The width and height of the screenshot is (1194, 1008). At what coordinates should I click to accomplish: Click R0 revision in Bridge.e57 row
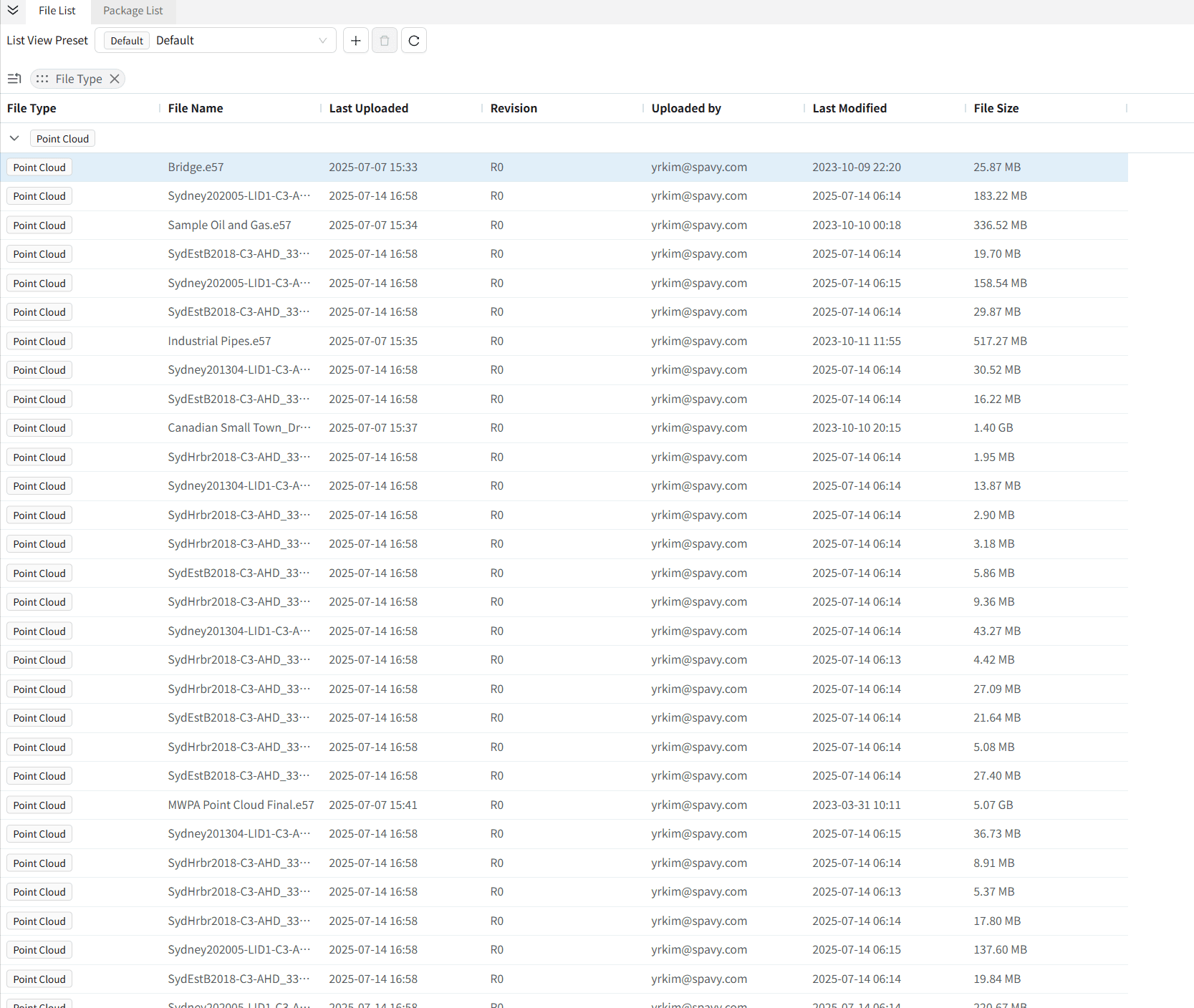pyautogui.click(x=497, y=167)
